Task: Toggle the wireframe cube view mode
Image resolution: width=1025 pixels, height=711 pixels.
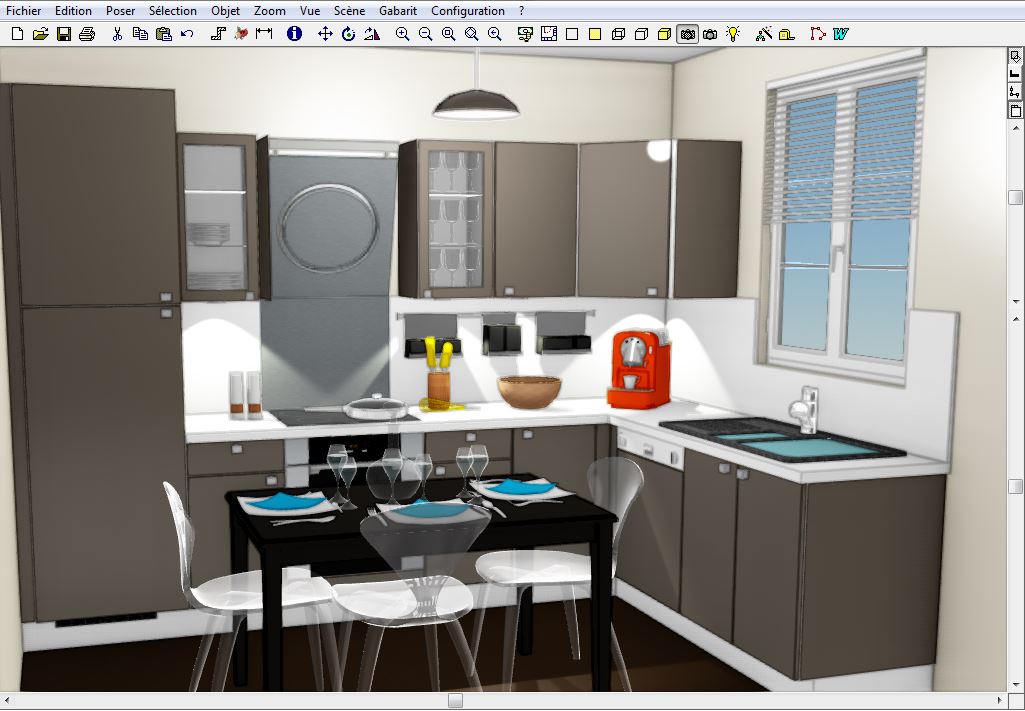Action: [x=618, y=34]
